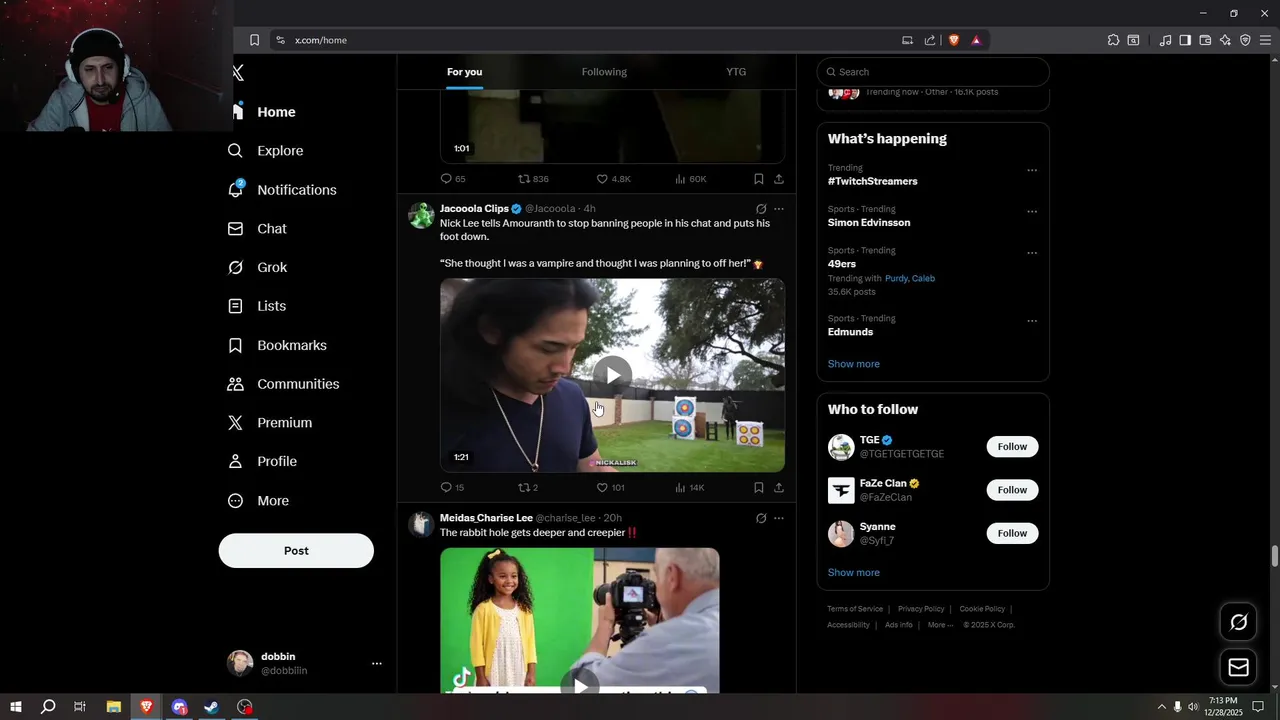The width and height of the screenshot is (1280, 720).
Task: Share the Jacooola Clips post
Action: click(x=779, y=488)
